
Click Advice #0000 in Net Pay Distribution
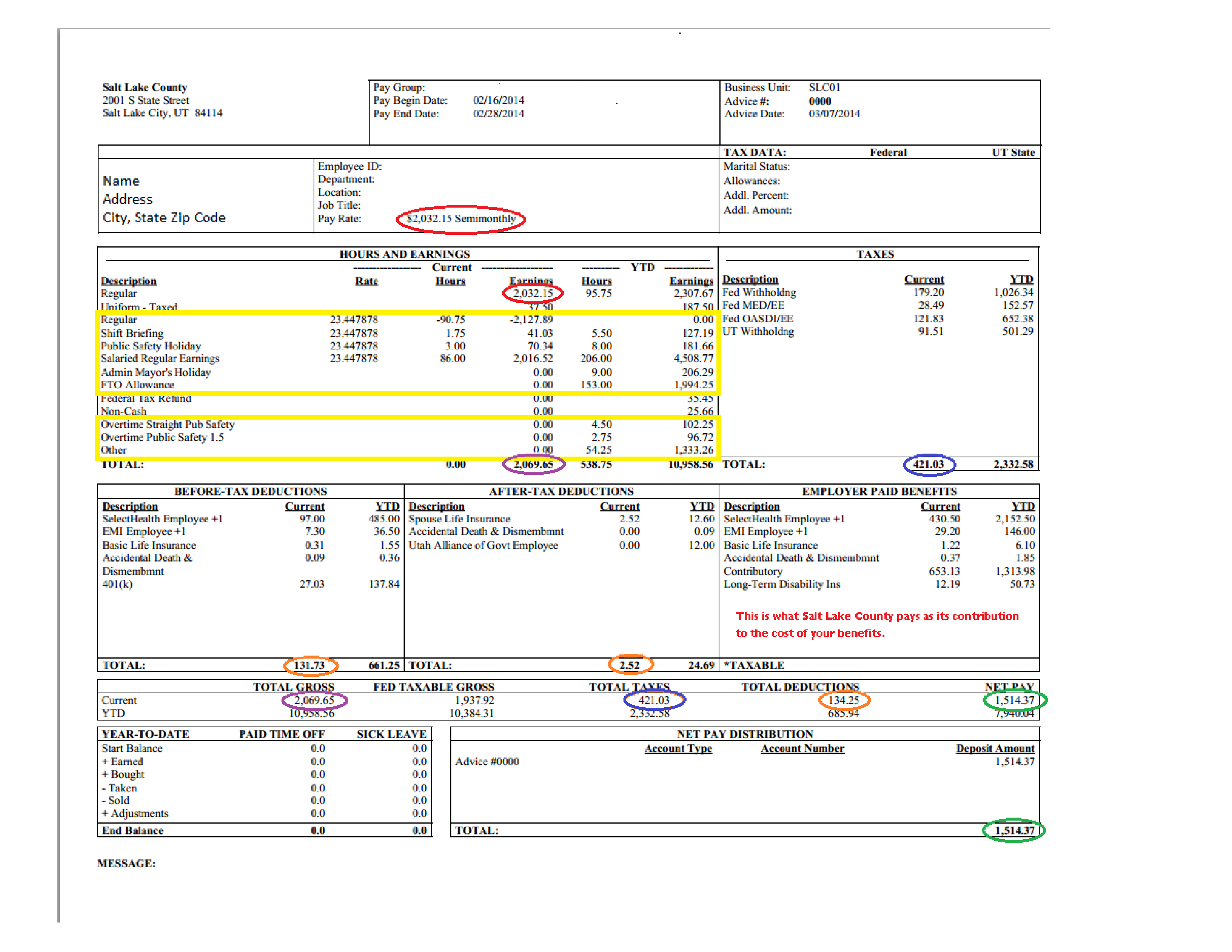(x=487, y=761)
